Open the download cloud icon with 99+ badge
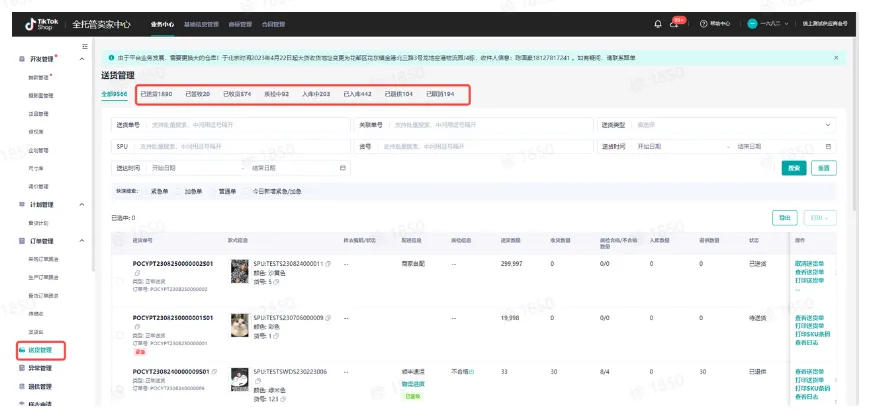 (674, 24)
